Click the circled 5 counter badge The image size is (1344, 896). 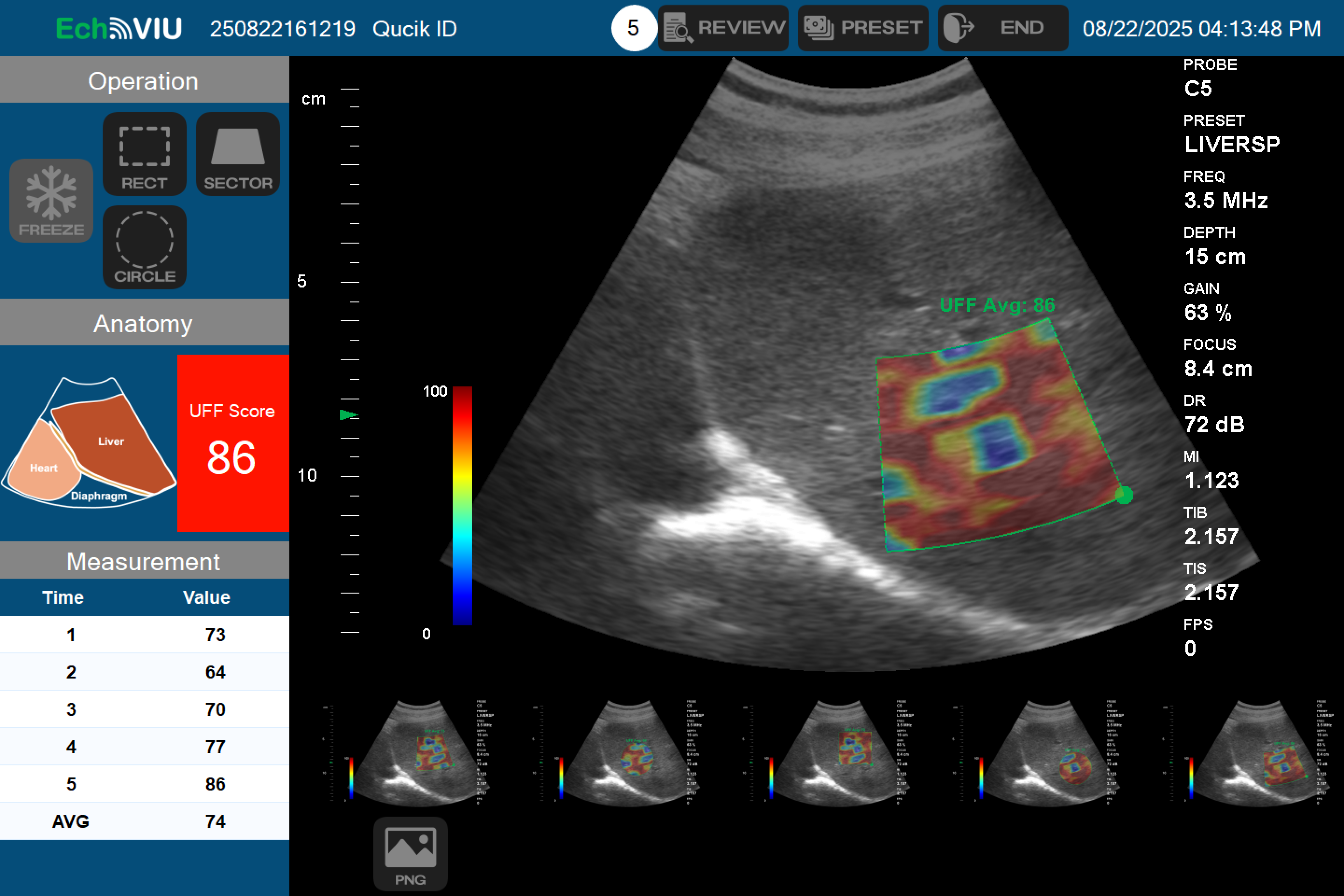point(633,28)
